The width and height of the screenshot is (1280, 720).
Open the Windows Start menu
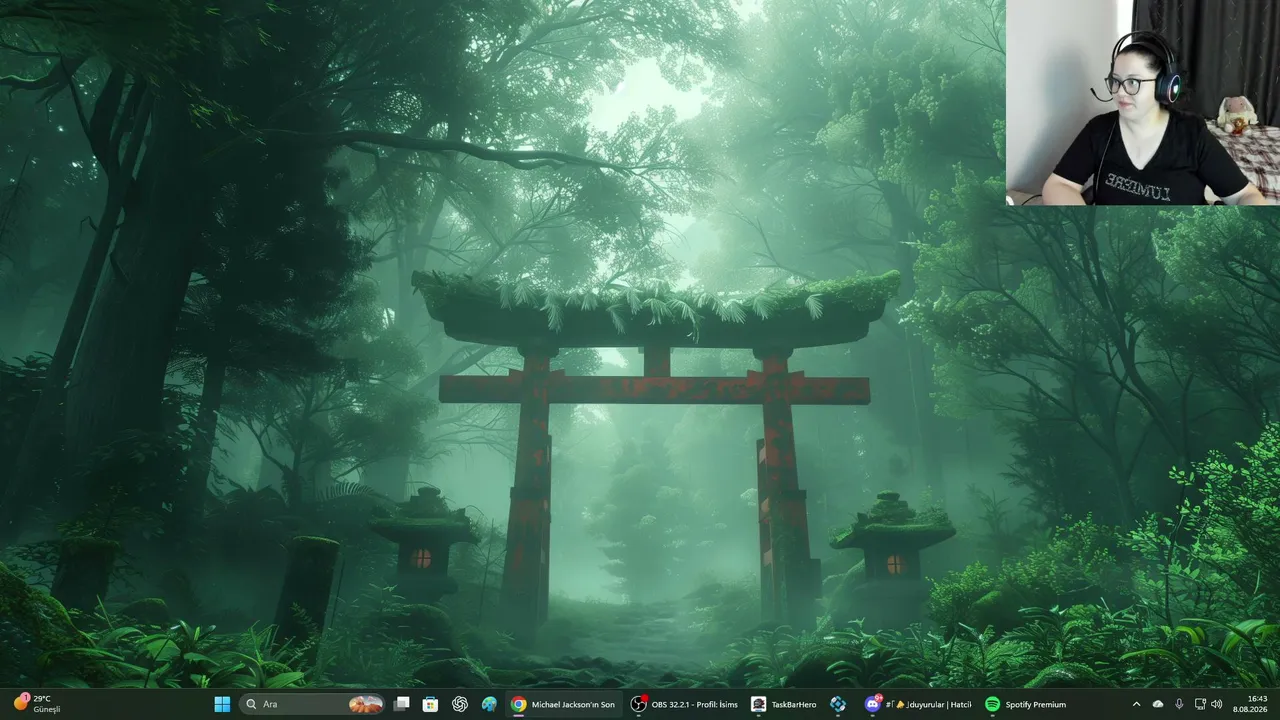(222, 704)
